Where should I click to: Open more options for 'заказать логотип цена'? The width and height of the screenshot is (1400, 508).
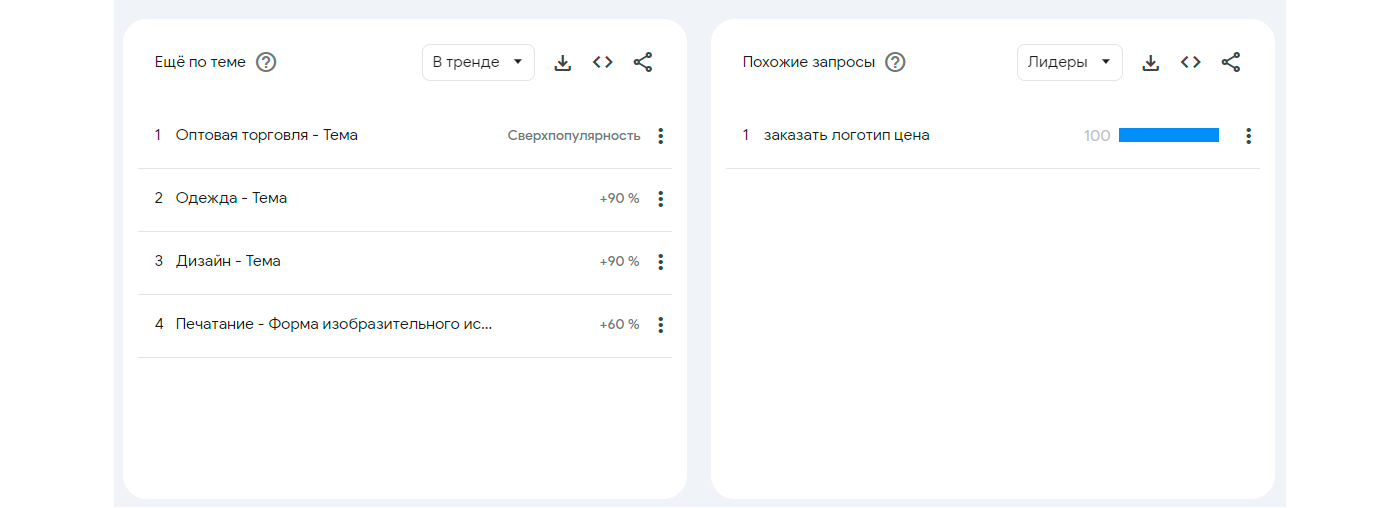(1248, 136)
